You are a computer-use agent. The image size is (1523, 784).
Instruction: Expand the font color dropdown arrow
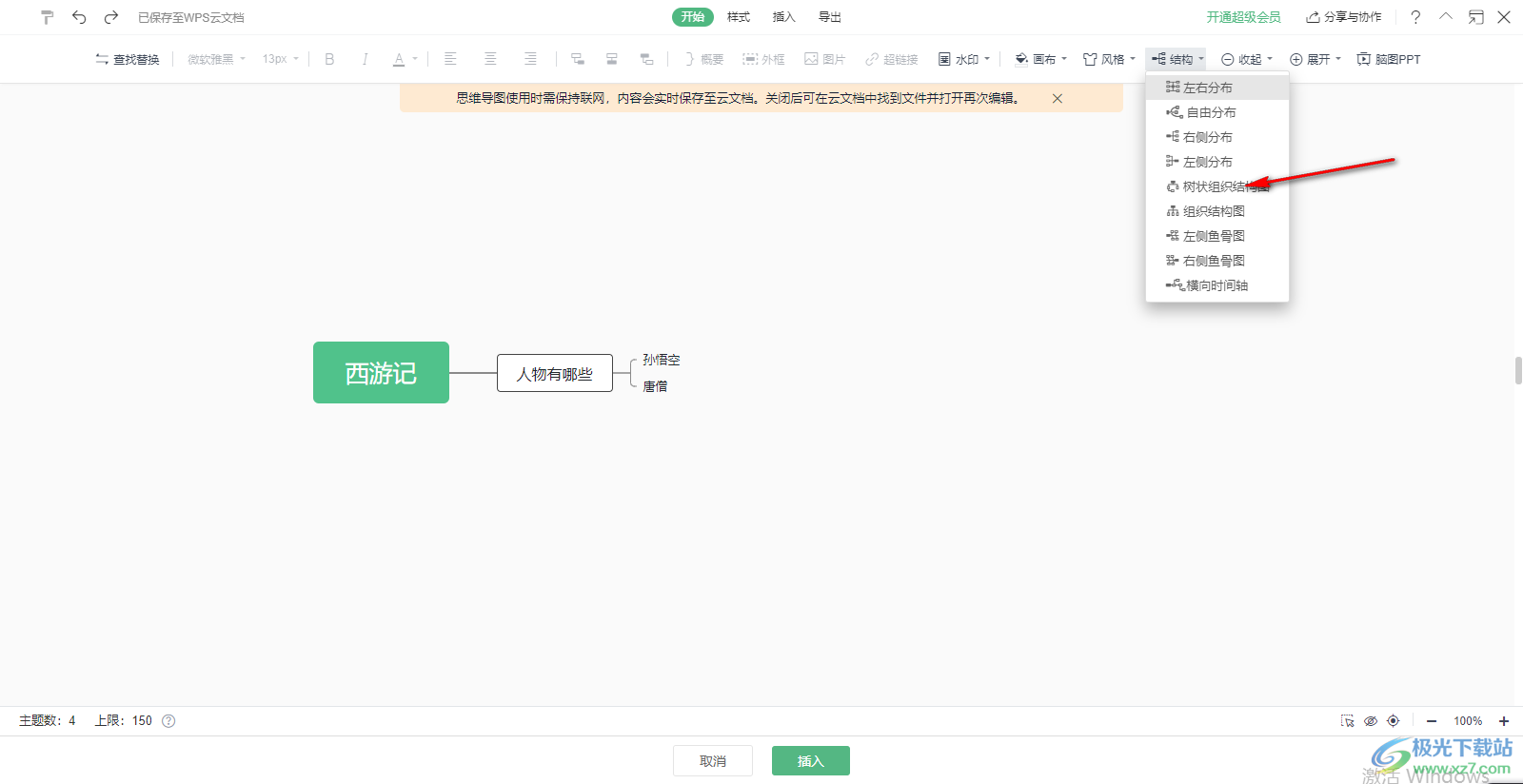415,59
